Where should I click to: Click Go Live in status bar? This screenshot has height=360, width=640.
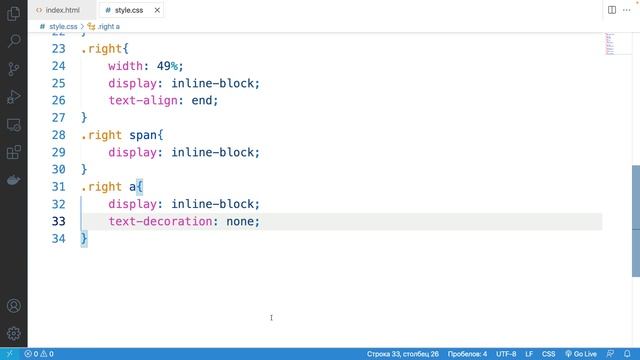(581, 354)
